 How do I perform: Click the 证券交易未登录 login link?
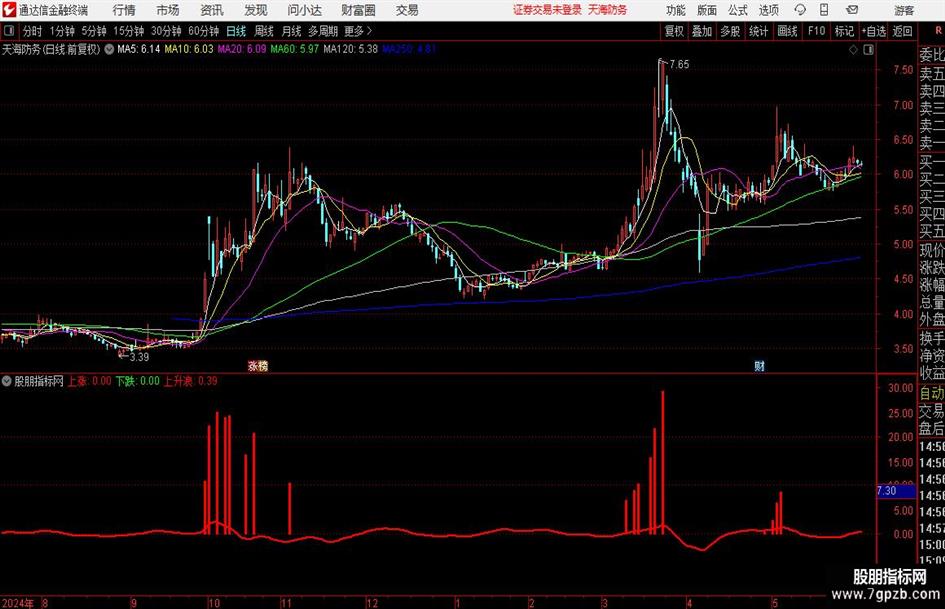(x=547, y=10)
